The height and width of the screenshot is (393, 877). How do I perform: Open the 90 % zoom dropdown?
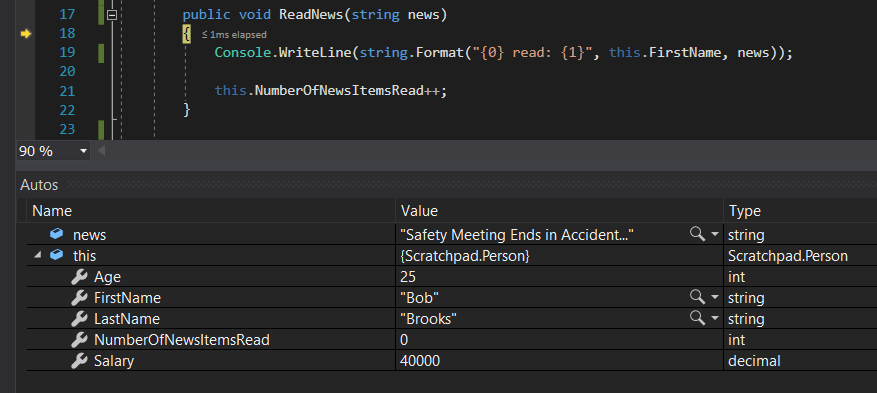[84, 151]
